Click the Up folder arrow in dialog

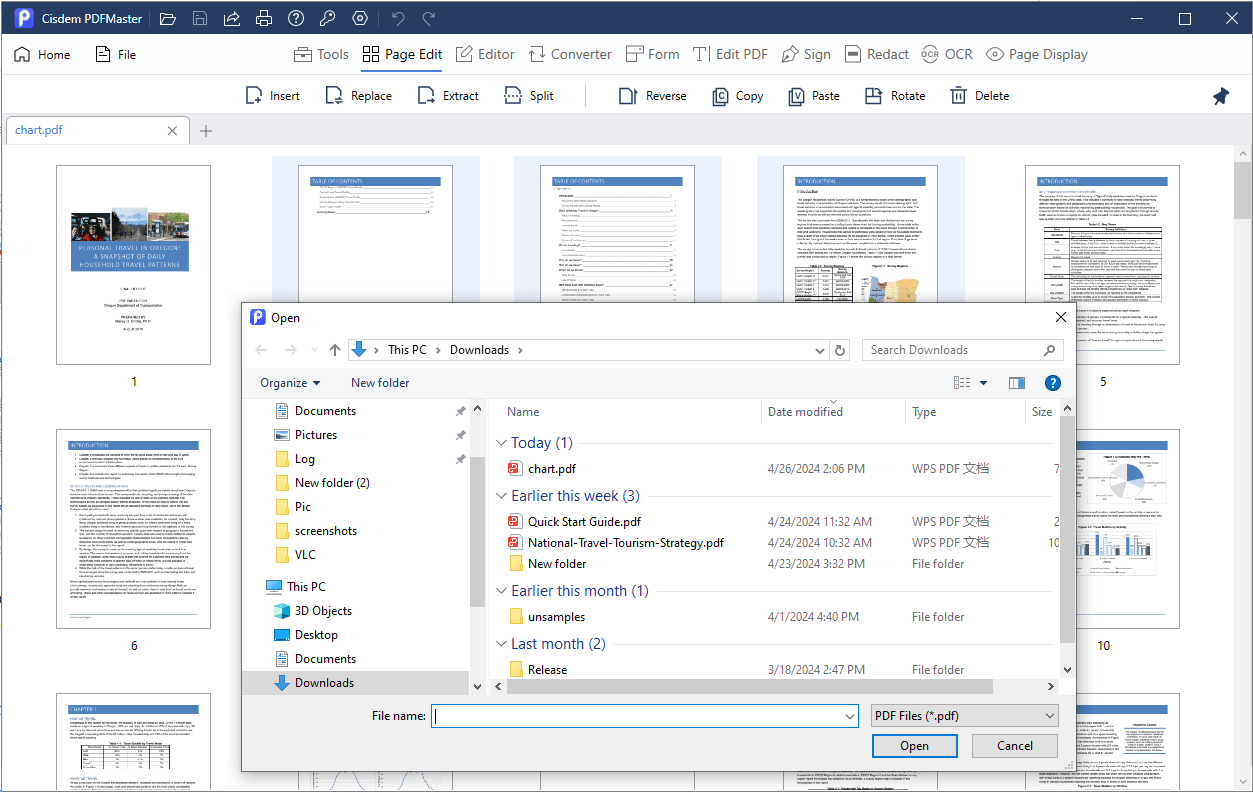[335, 350]
